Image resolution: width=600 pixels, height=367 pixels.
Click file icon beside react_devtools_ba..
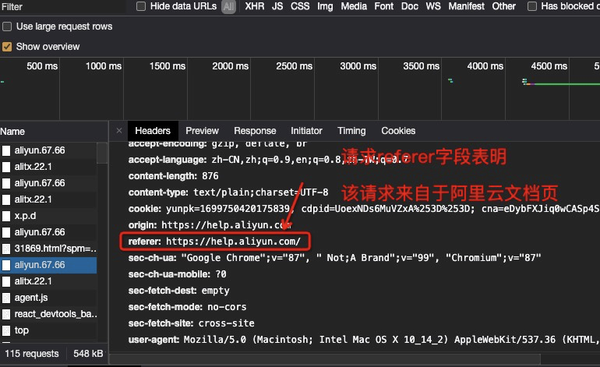click(6, 314)
